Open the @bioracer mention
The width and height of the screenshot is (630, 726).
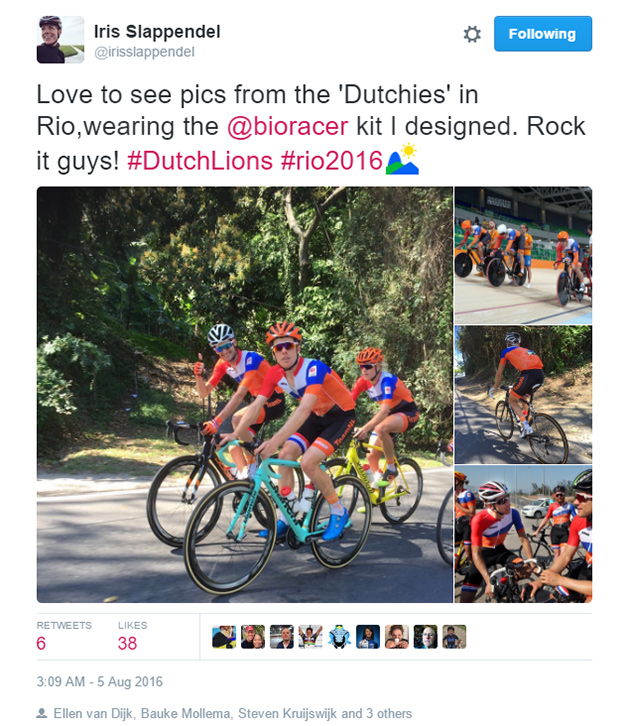(x=287, y=126)
